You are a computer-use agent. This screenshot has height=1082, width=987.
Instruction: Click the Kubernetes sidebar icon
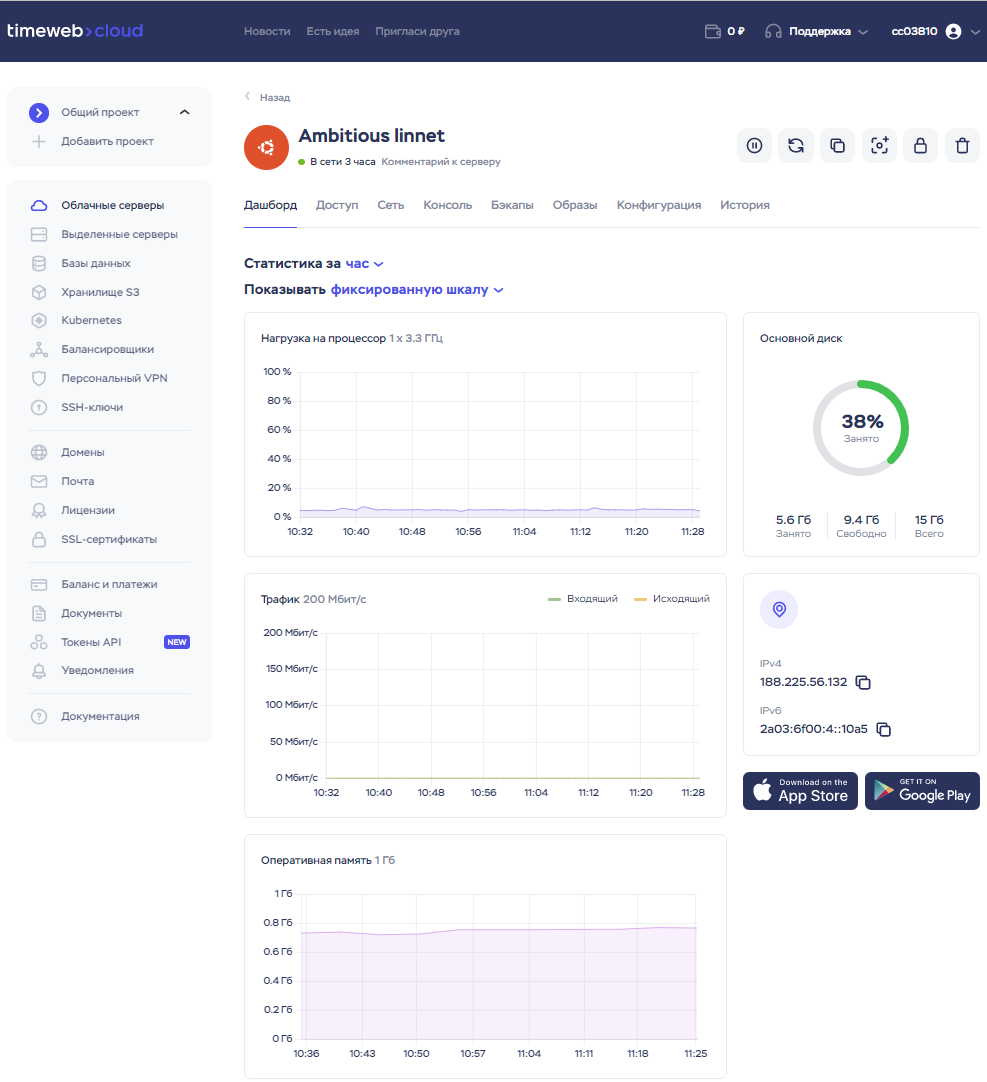click(x=39, y=320)
